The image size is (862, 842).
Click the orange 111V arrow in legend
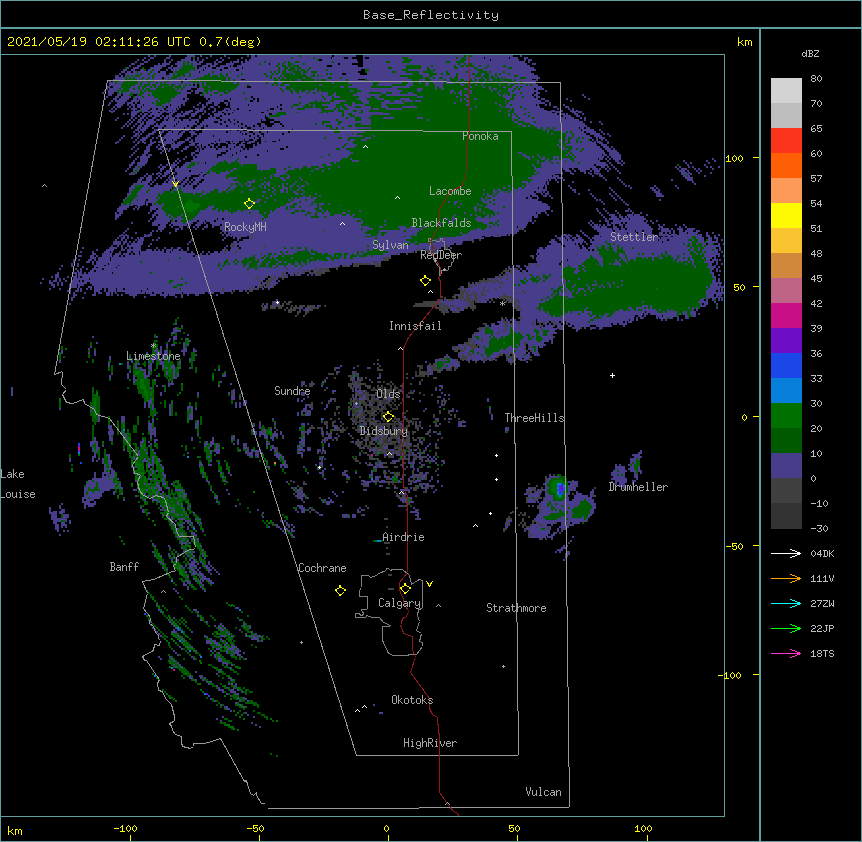786,578
